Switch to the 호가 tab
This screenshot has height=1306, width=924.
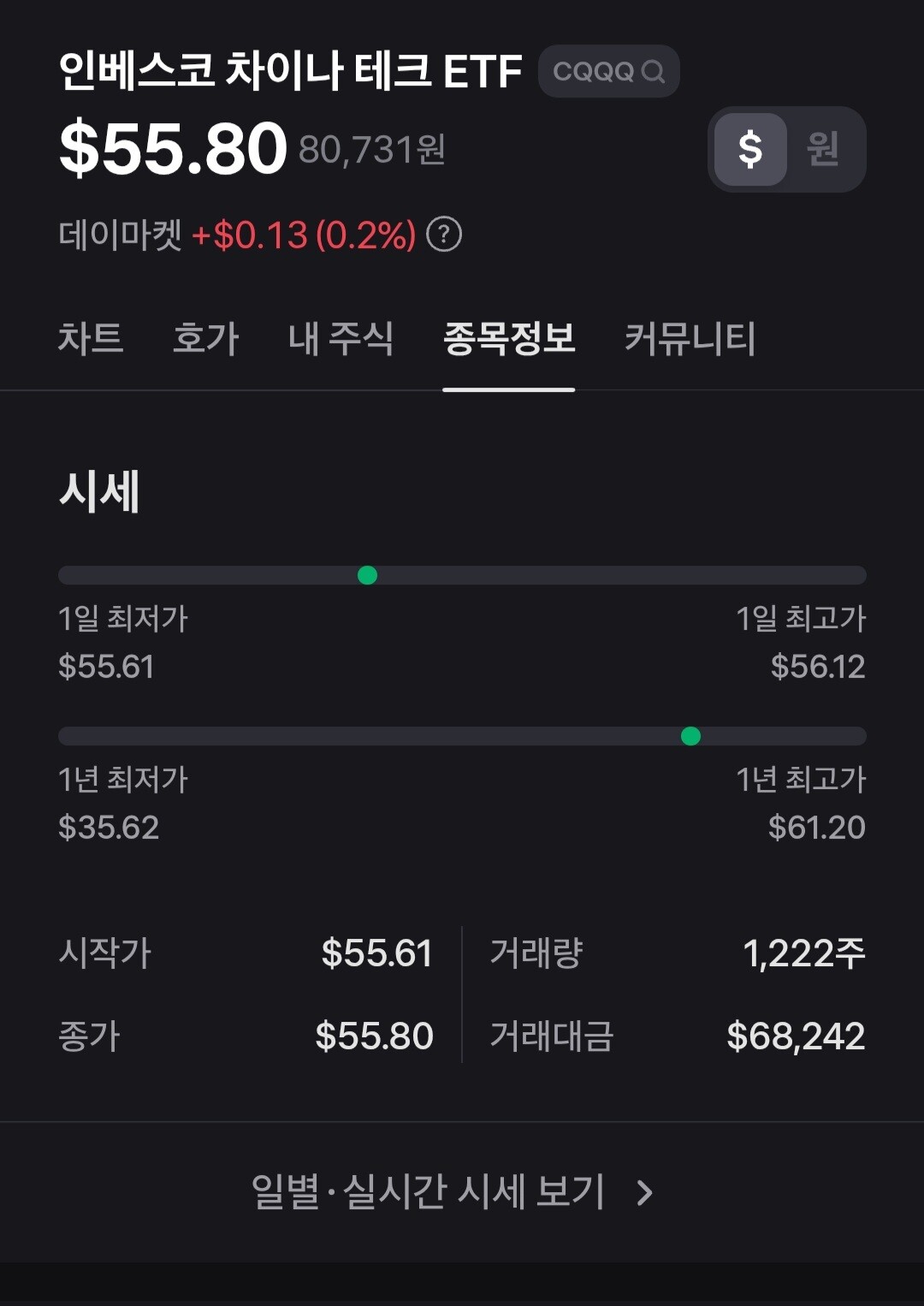(x=206, y=338)
